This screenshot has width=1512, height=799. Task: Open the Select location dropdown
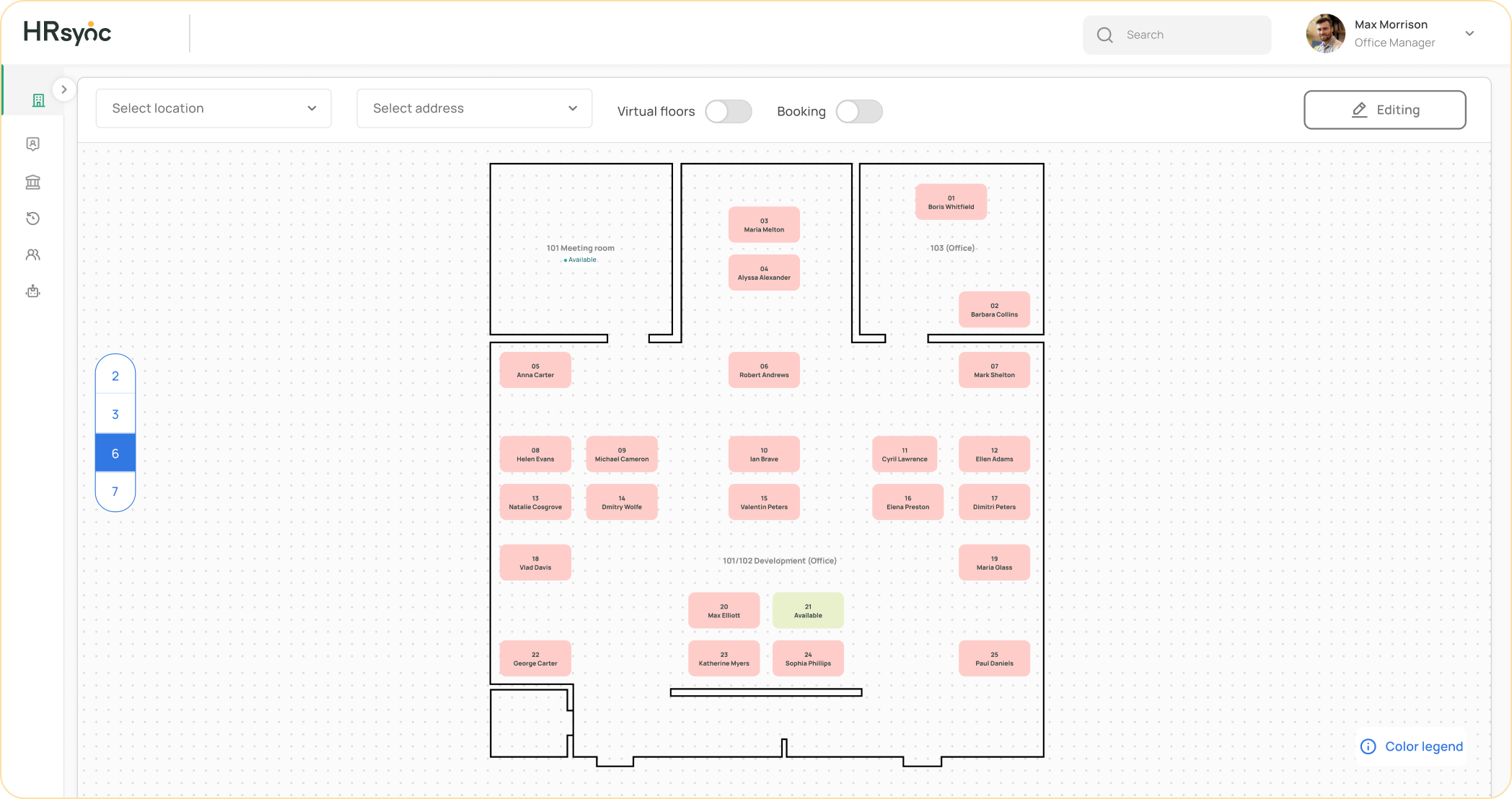point(214,108)
